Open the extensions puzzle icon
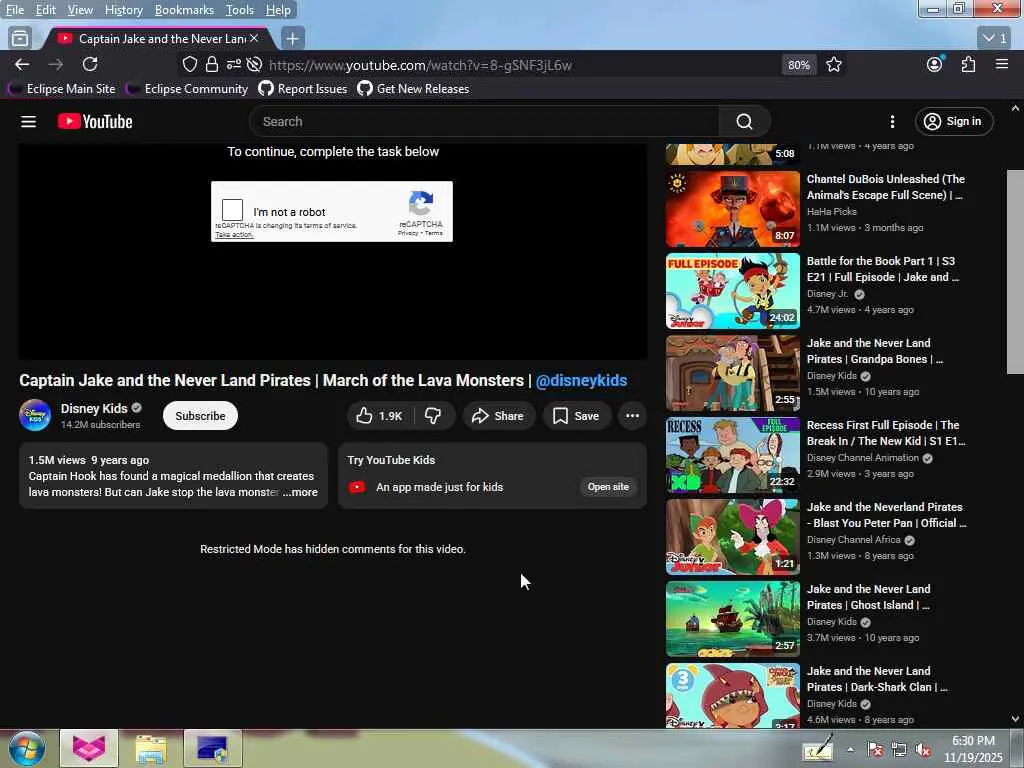The width and height of the screenshot is (1024, 768). [x=968, y=64]
